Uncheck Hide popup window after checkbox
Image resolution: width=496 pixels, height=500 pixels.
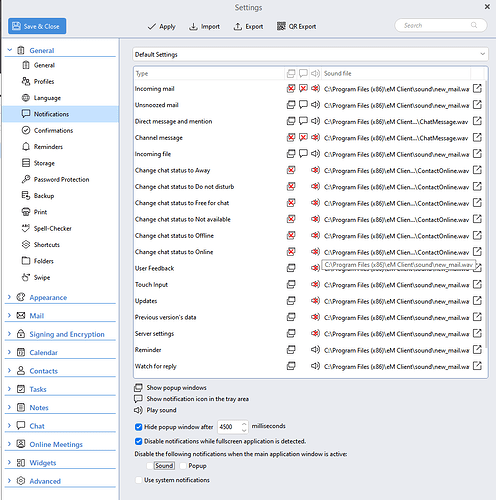point(139,427)
